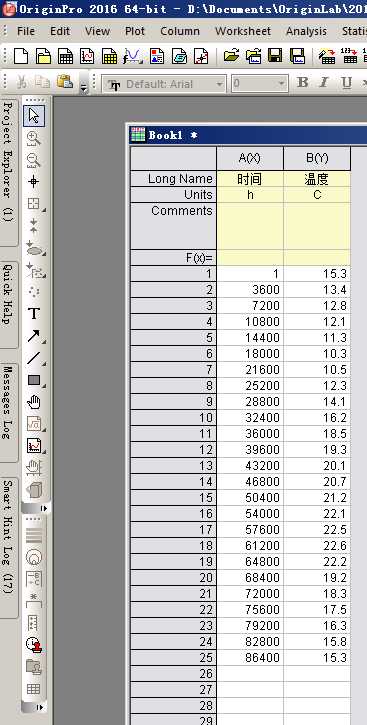This screenshot has width=367, height=725.
Task: Click the Insert Equation tool
Action: 34,424
